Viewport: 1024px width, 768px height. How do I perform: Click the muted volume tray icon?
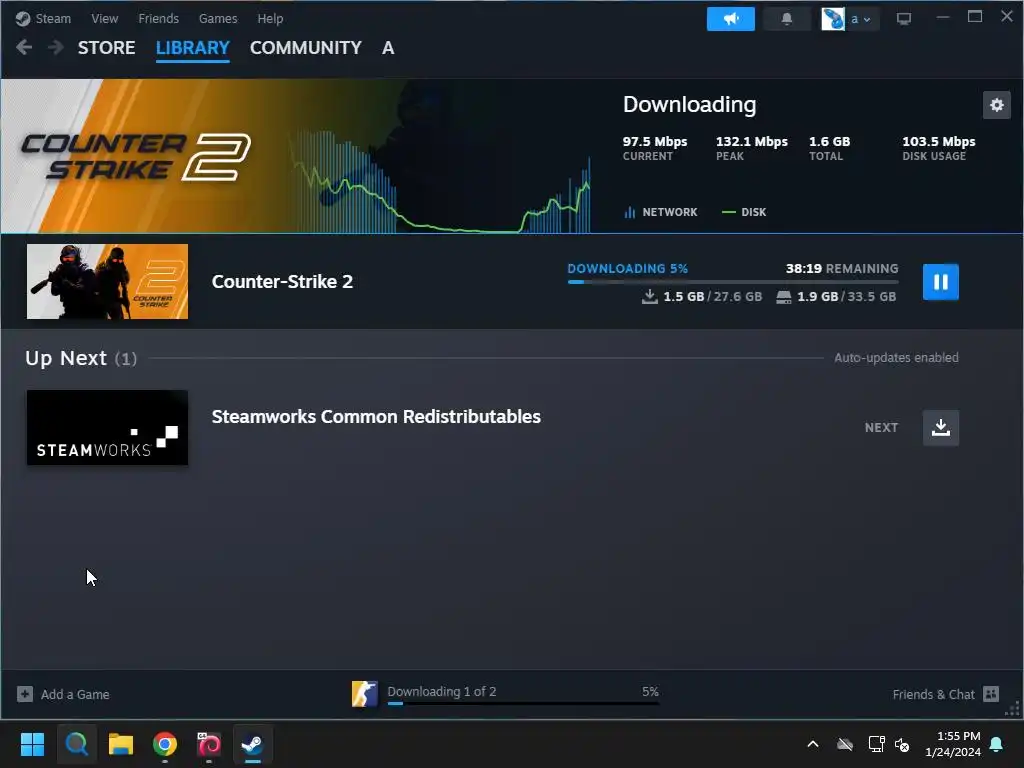902,744
